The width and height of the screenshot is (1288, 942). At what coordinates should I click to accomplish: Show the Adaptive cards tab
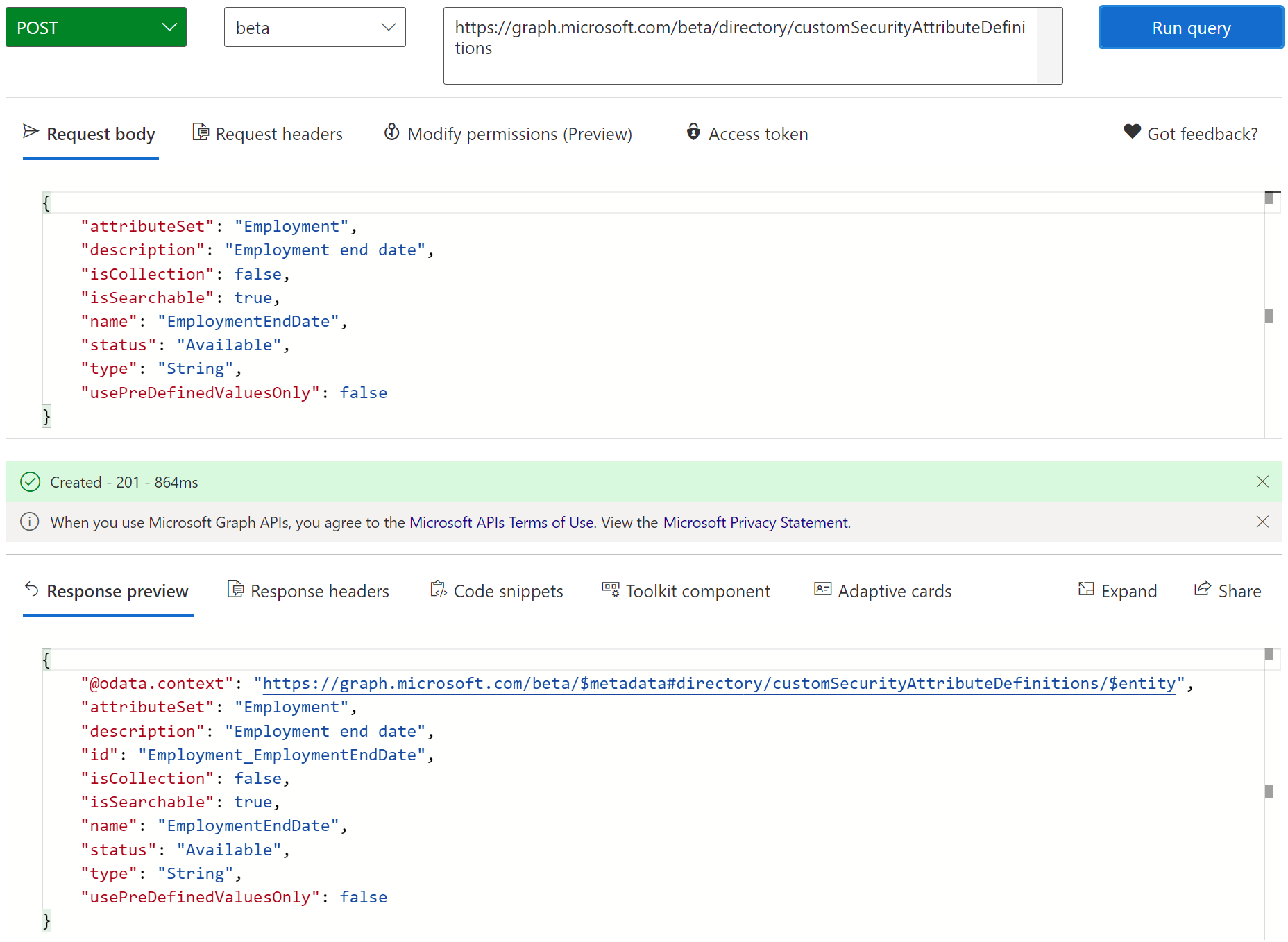(x=883, y=591)
